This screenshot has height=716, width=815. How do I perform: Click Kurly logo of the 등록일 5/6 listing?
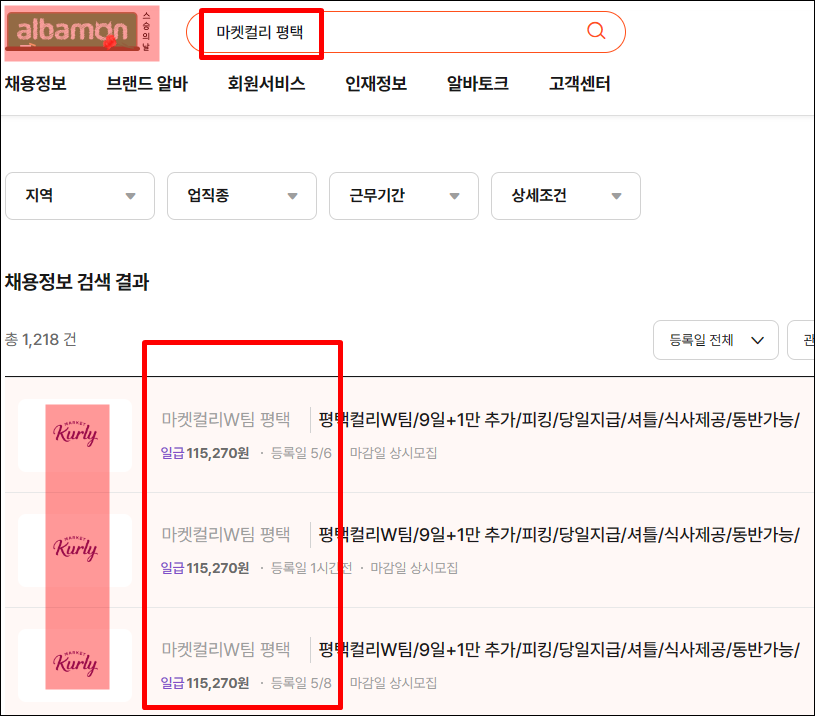click(75, 435)
